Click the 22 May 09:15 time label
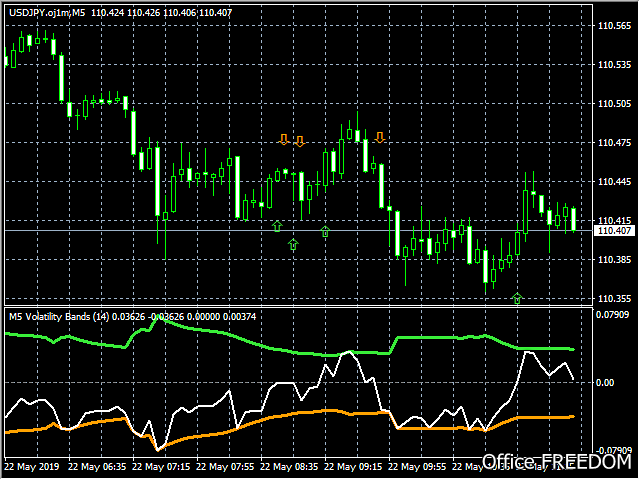 pyautogui.click(x=353, y=467)
